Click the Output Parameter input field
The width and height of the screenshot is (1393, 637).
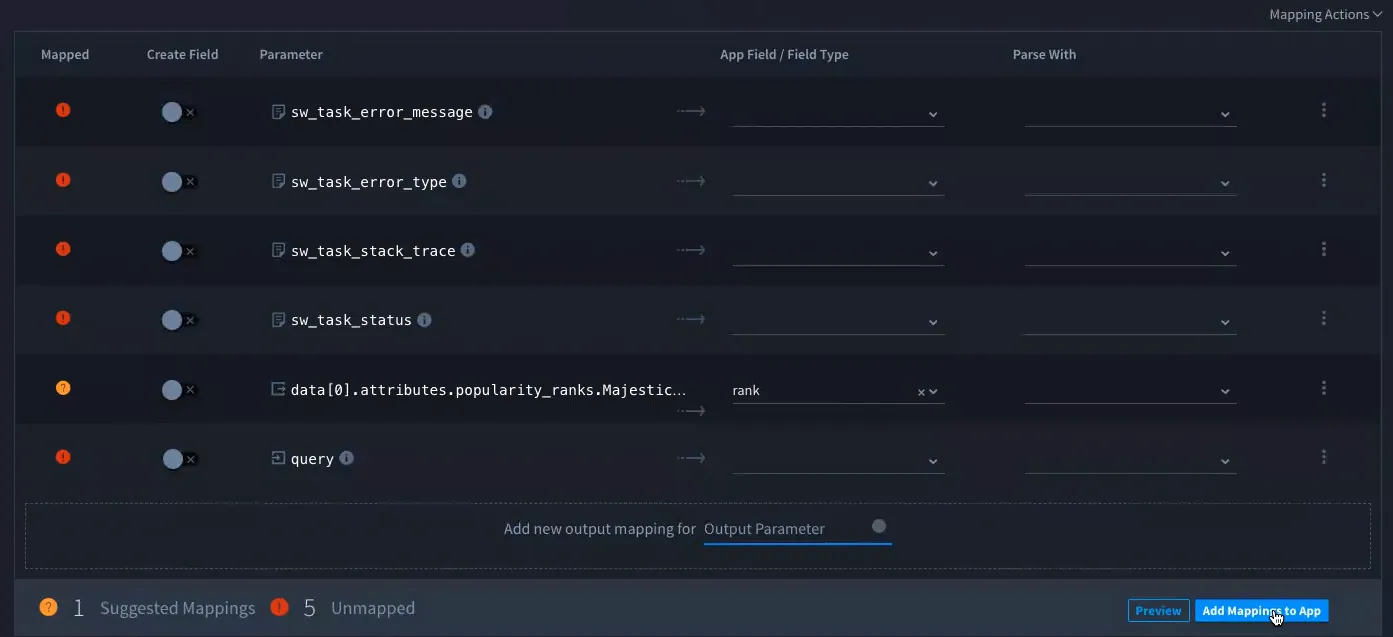coord(797,529)
